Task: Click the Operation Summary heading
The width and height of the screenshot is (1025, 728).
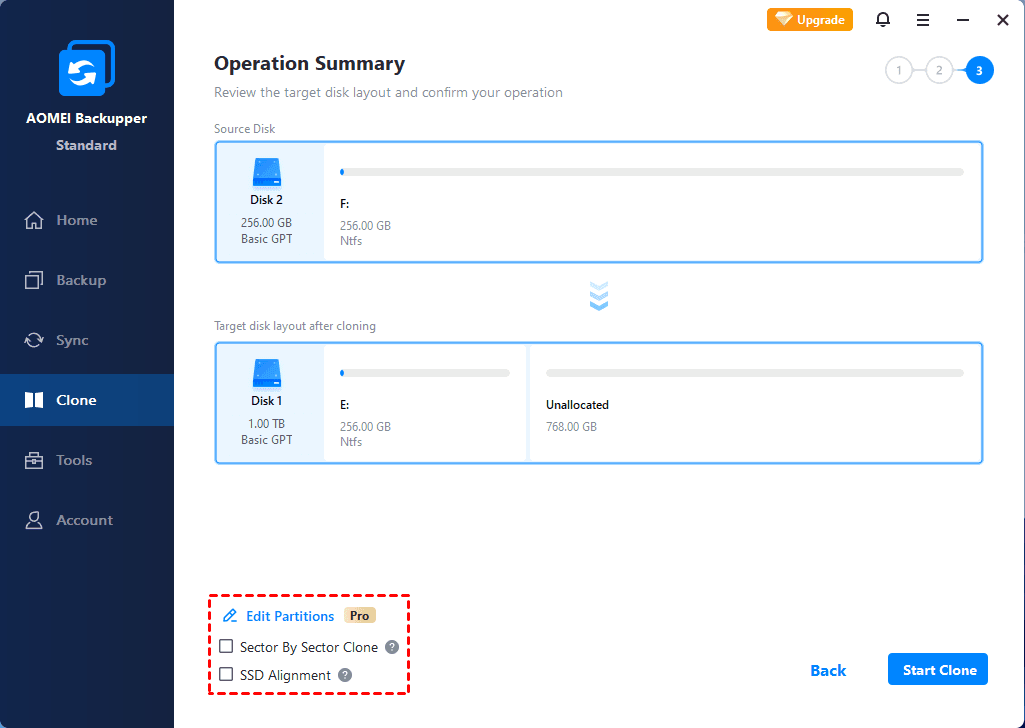Action: tap(309, 63)
